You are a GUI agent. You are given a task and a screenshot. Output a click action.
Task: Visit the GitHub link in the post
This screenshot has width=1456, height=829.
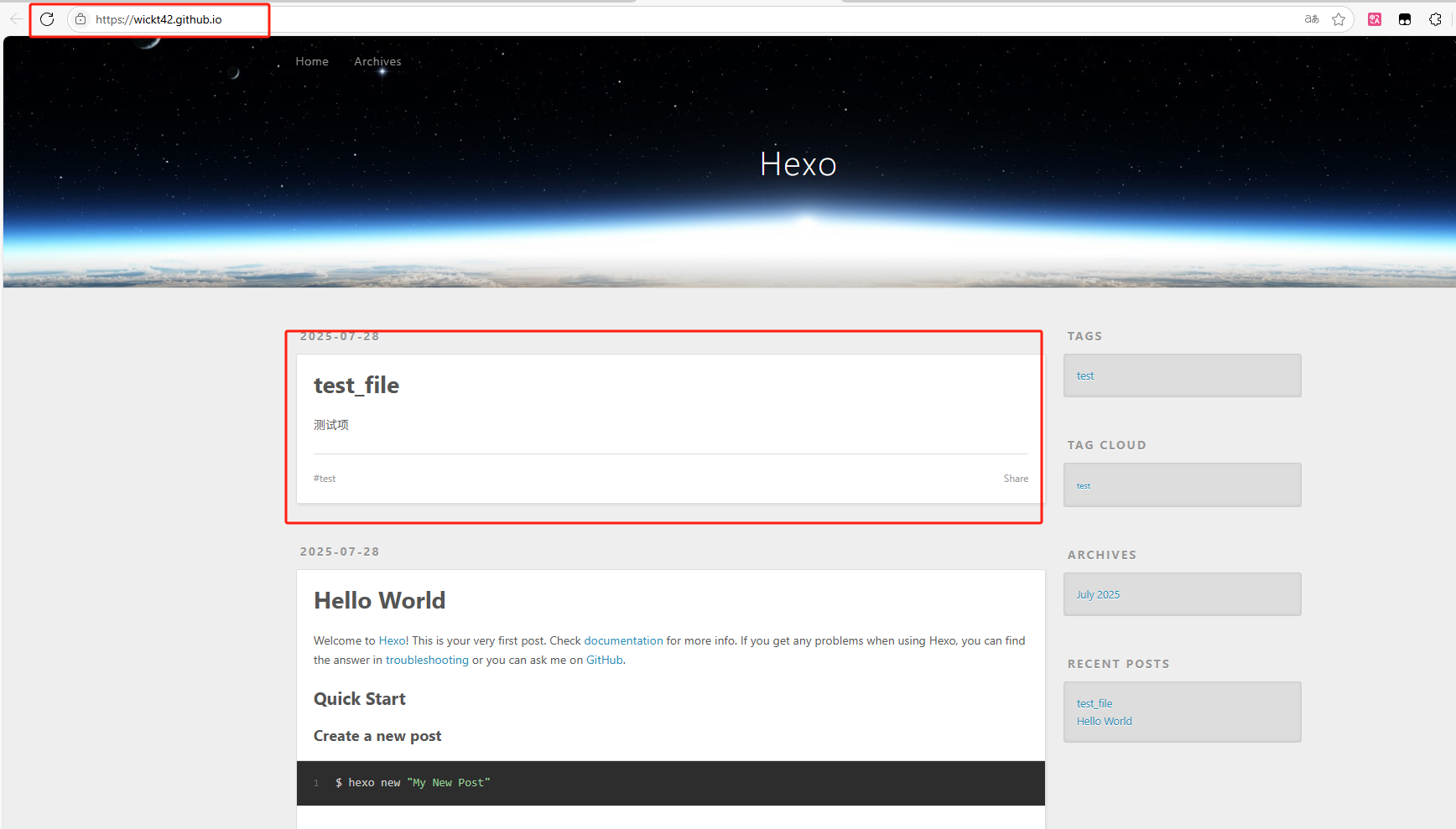pos(605,660)
